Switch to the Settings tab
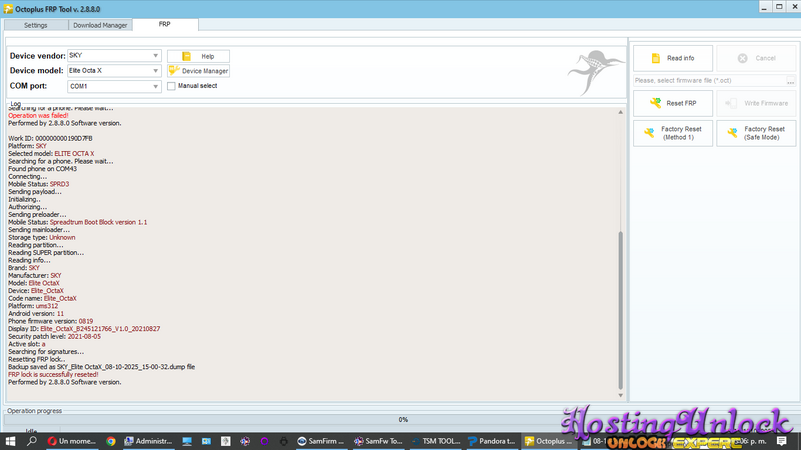This screenshot has width=801, height=450. tap(35, 25)
